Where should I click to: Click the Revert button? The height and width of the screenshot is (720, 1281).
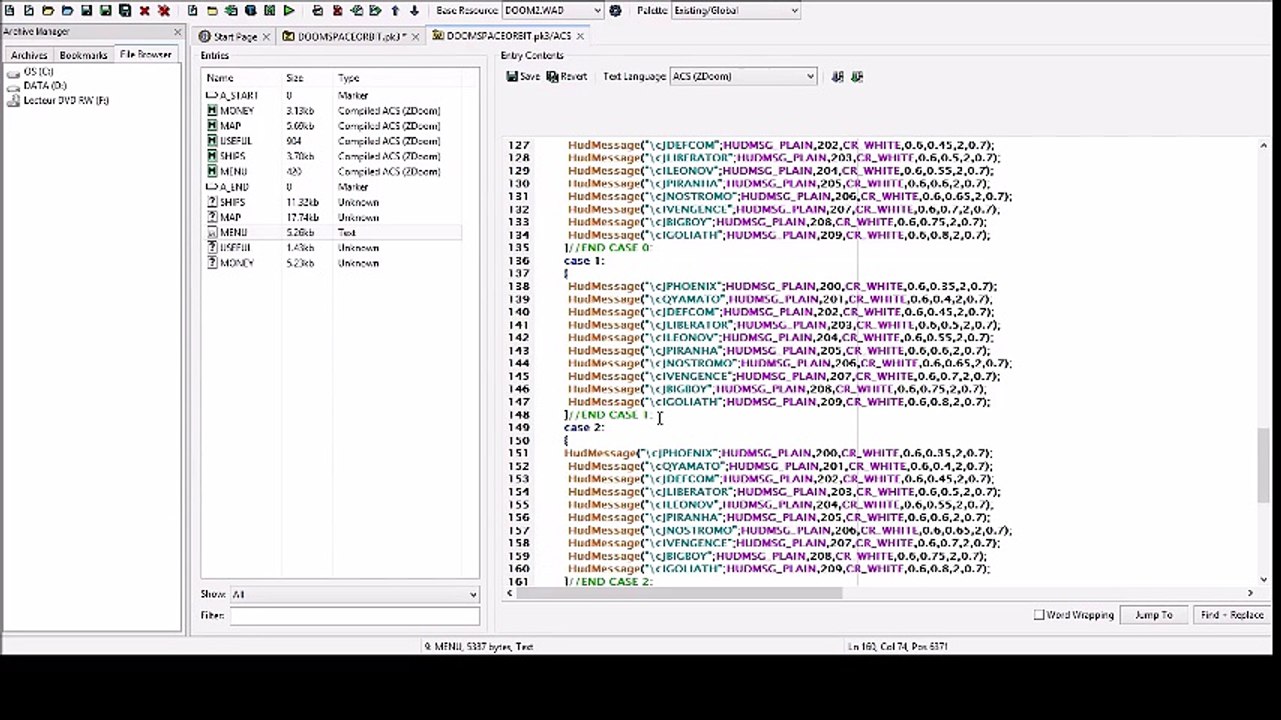567,76
